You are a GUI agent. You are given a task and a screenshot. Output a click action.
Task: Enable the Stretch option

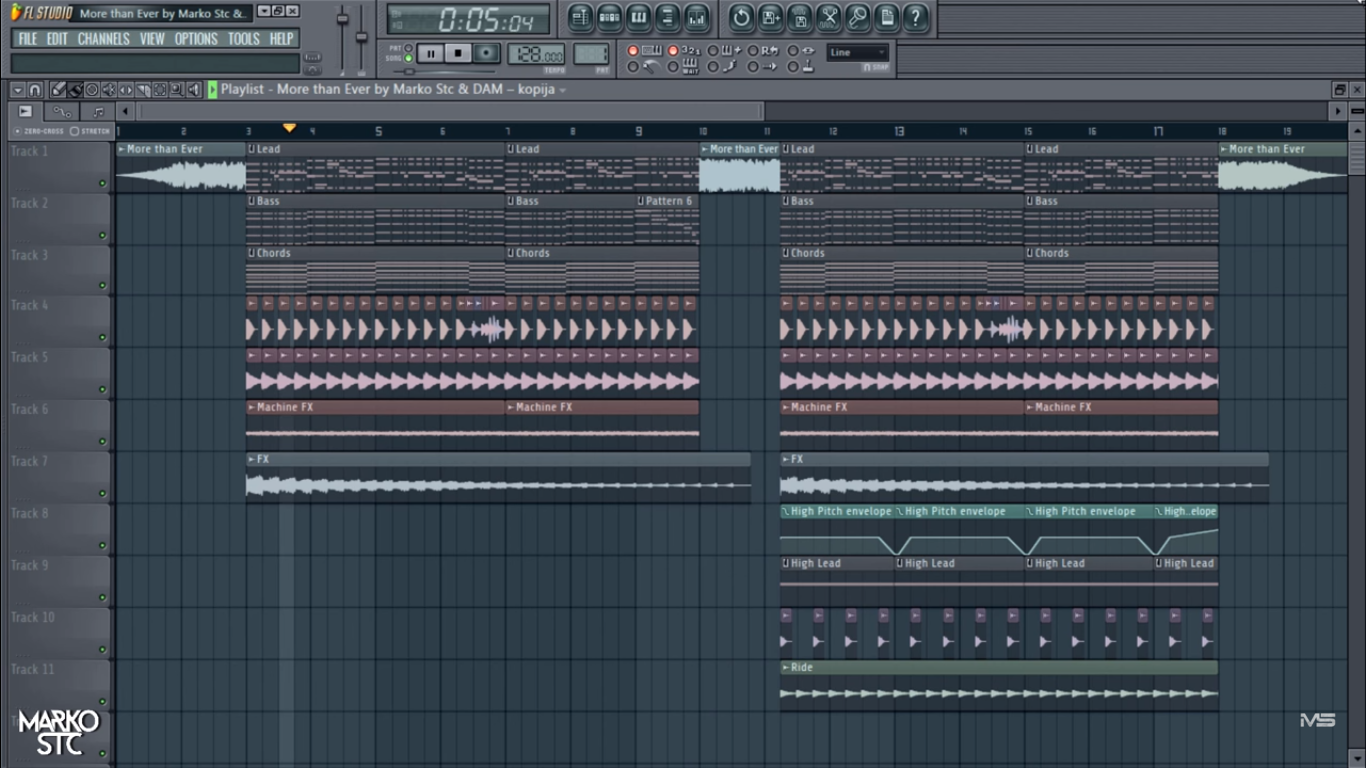coord(75,131)
